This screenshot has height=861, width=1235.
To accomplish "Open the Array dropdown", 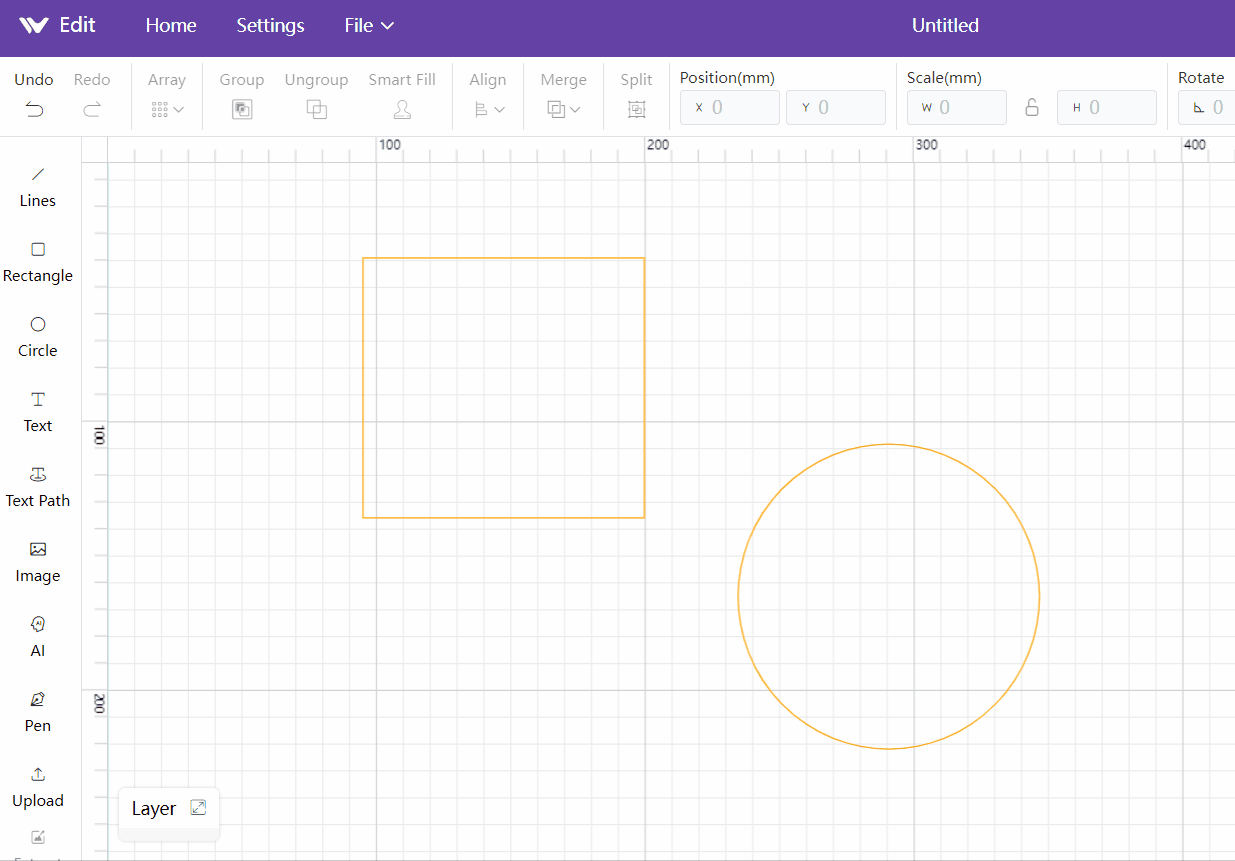I will (x=167, y=110).
